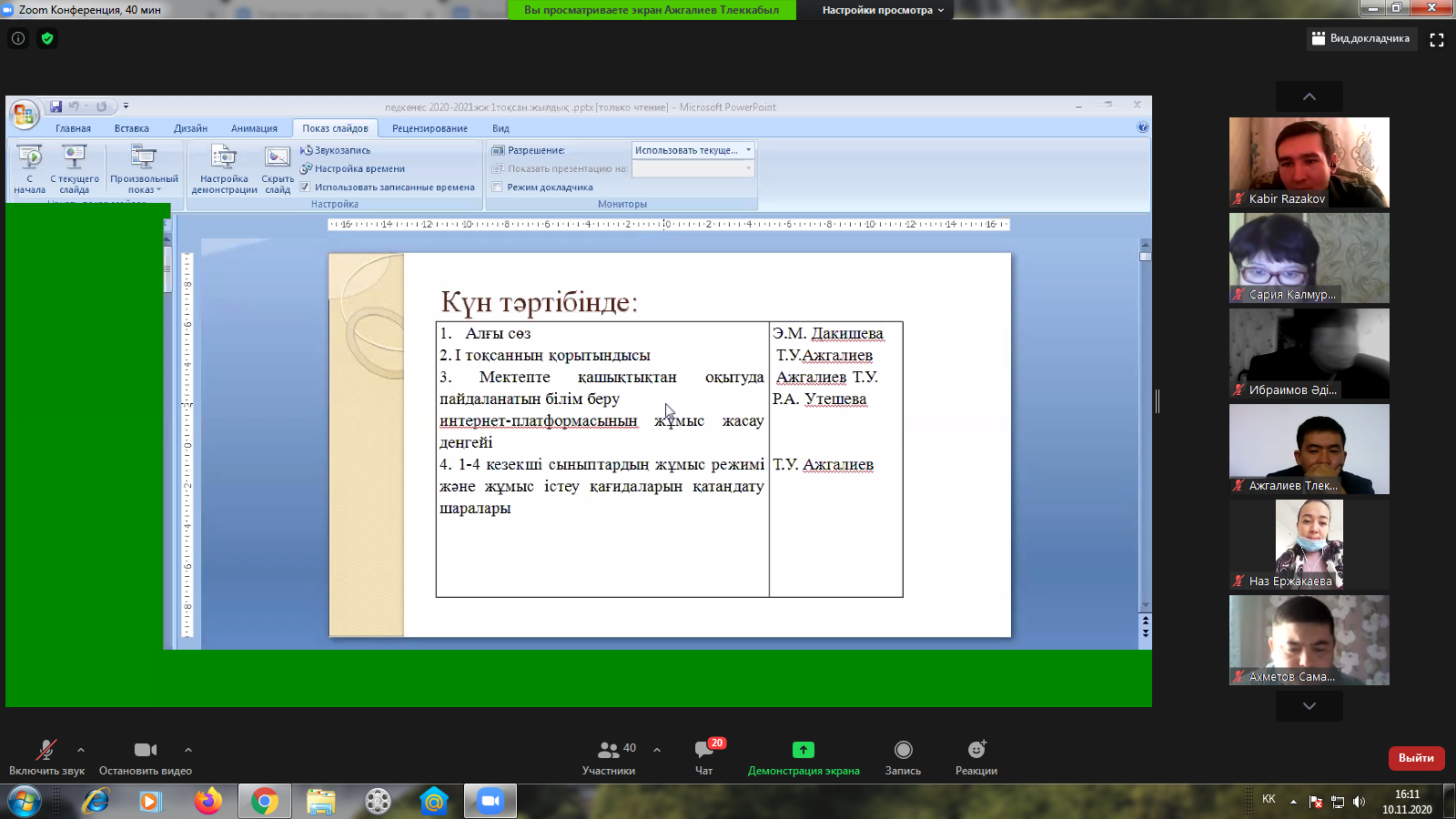Click the slide's vertical scrollbar
The image size is (1456, 819).
[1145, 428]
